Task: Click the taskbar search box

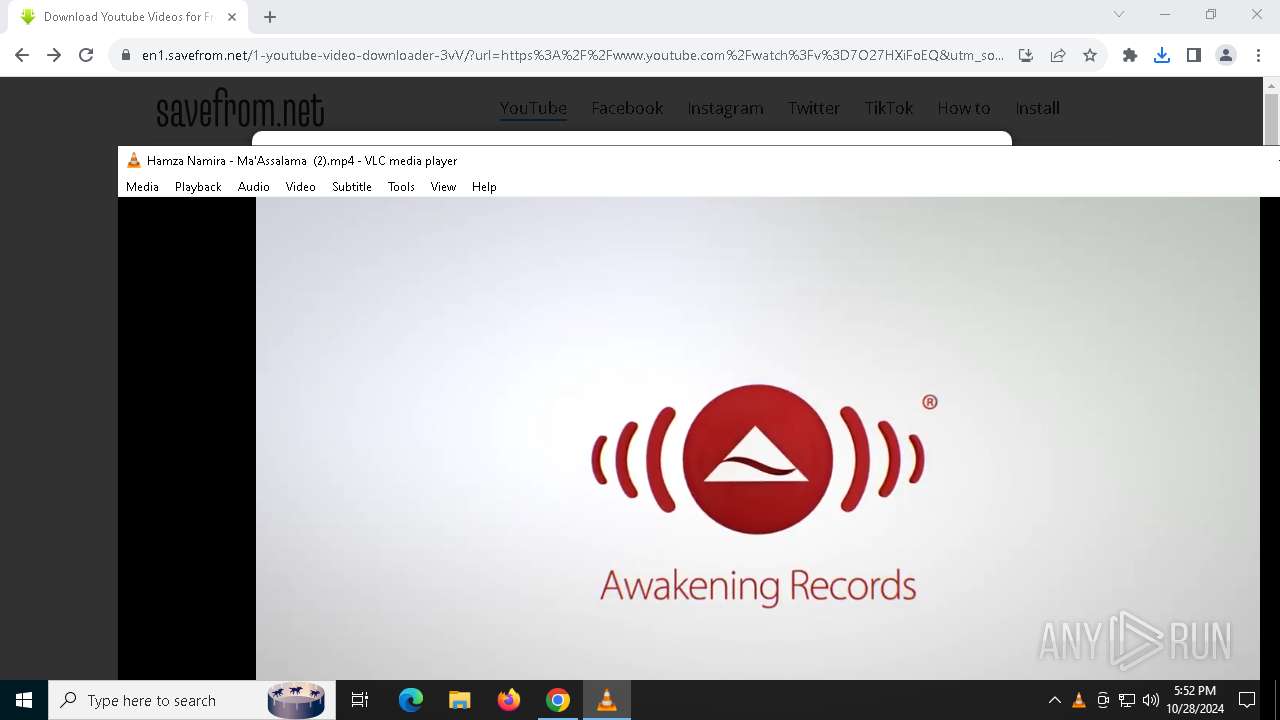Action: point(190,700)
